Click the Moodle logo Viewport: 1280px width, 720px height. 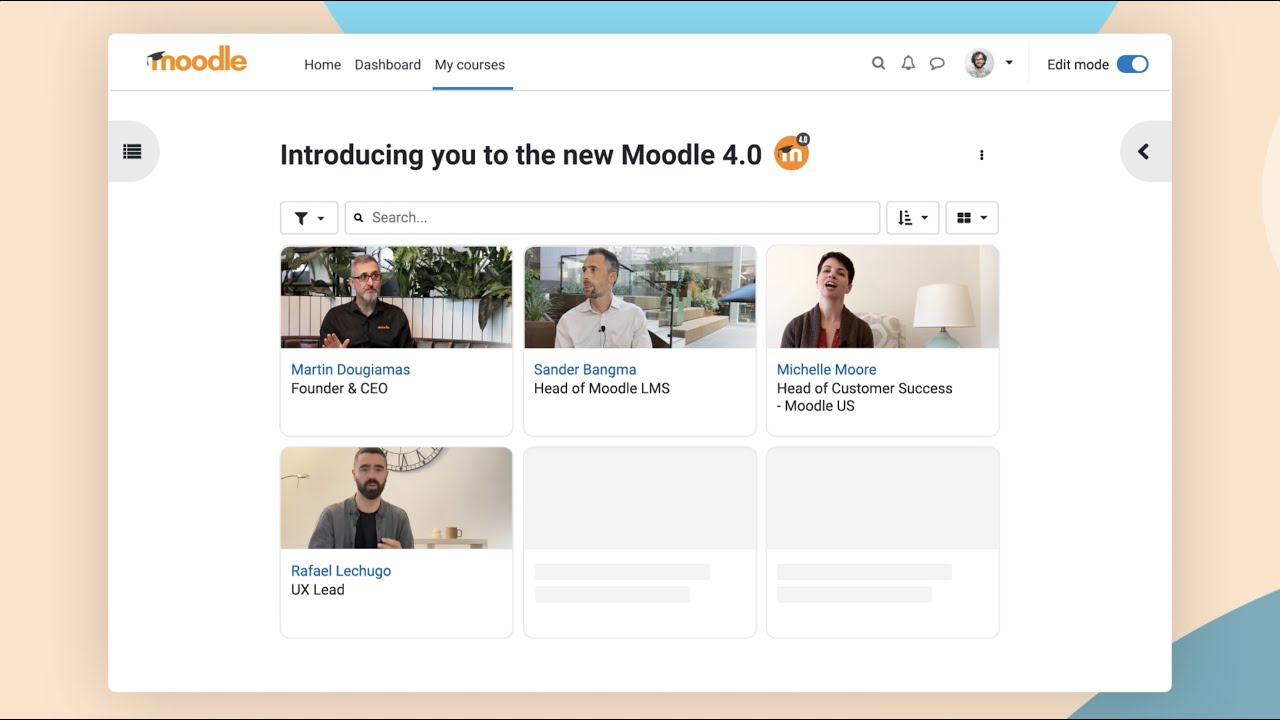pyautogui.click(x=196, y=60)
